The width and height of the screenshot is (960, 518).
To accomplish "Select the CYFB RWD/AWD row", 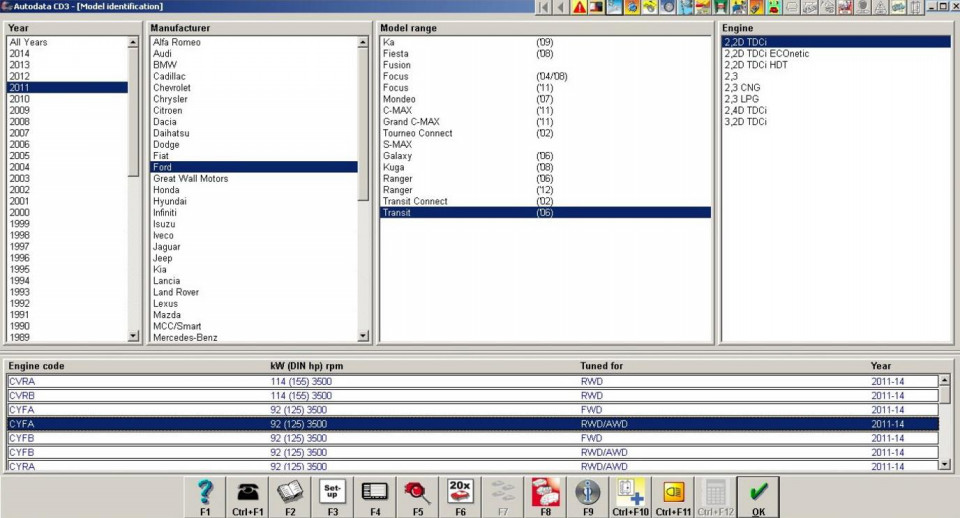I will 473,452.
